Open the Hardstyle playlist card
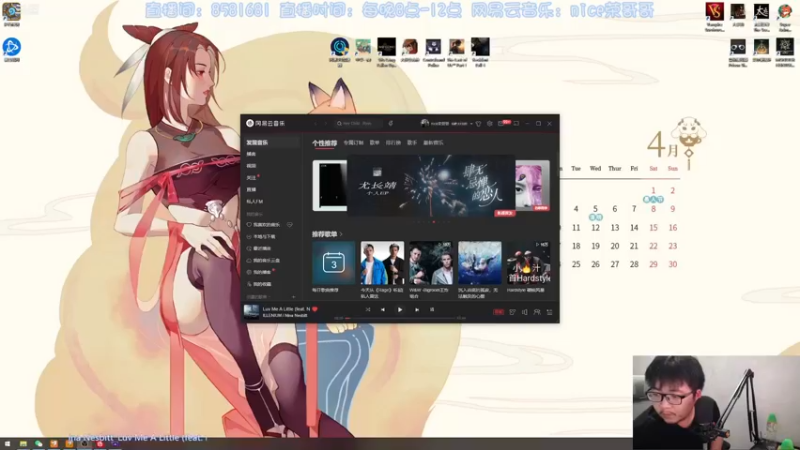Image resolution: width=800 pixels, height=450 pixels. pyautogui.click(x=529, y=263)
